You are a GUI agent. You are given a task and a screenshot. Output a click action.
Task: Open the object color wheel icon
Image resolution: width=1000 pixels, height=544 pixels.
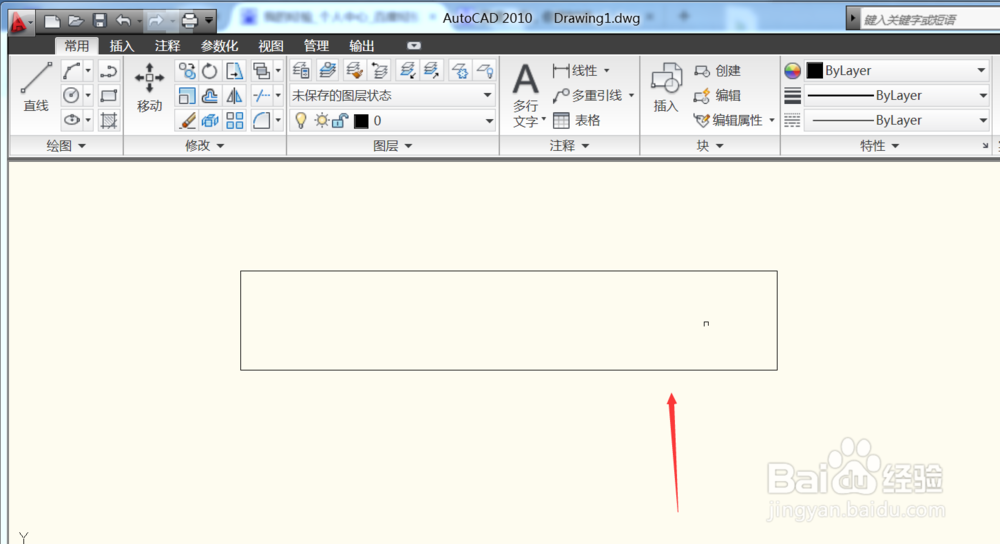pos(792,71)
